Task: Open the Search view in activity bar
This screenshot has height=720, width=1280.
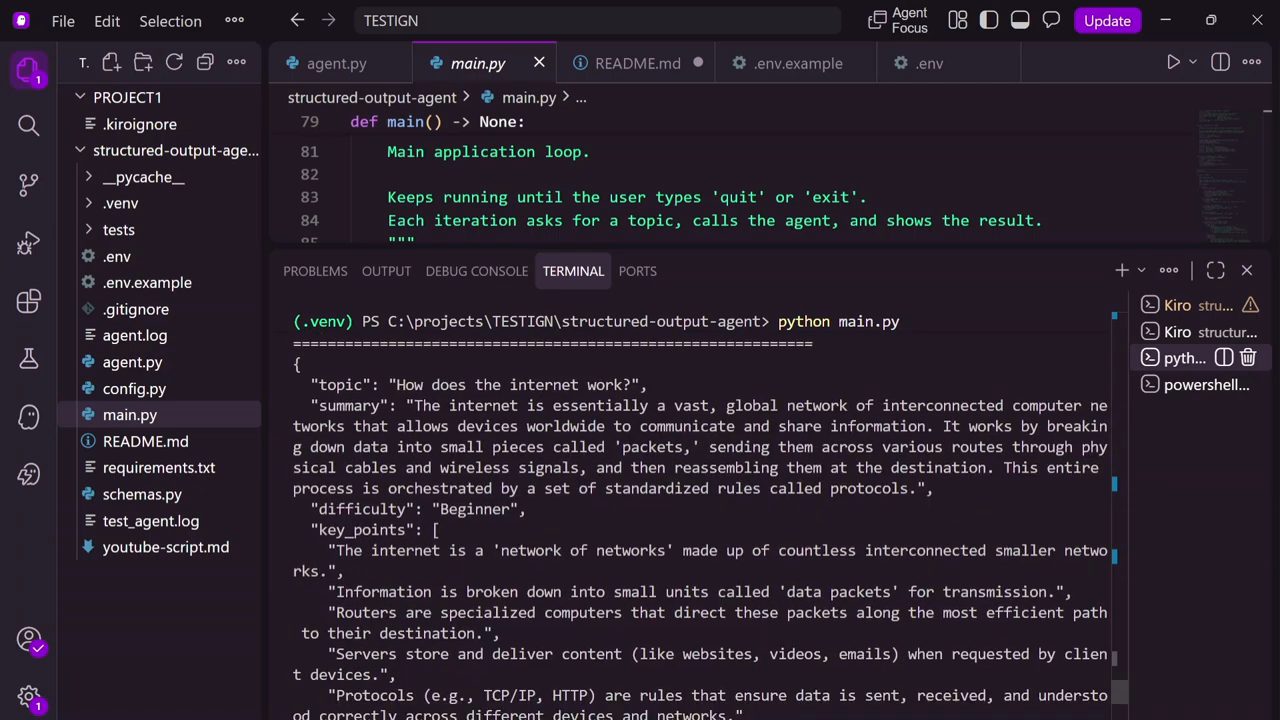Action: click(28, 125)
